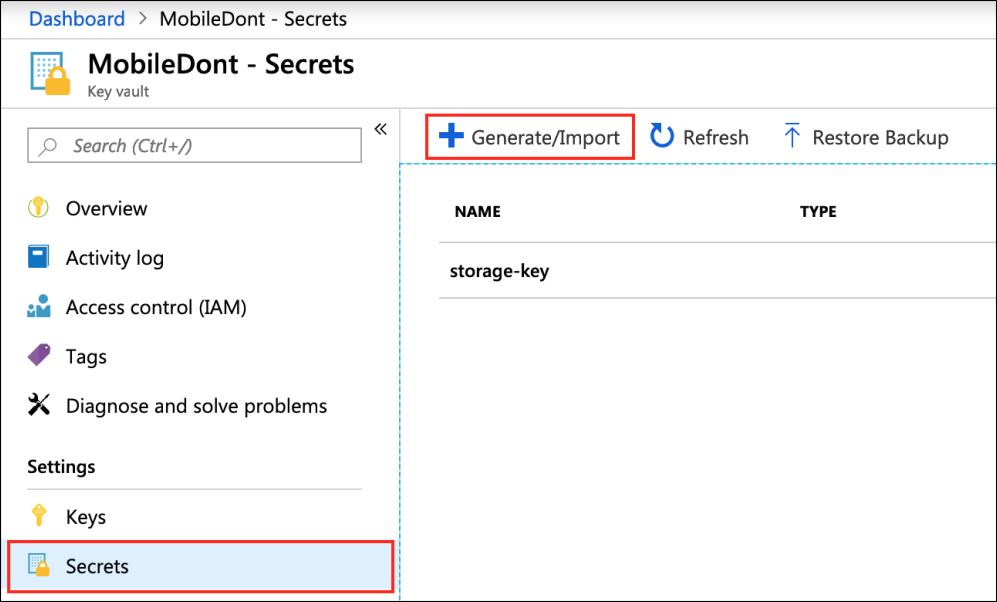The image size is (997, 602).
Task: Click the Activity log book icon
Action: tap(38, 257)
